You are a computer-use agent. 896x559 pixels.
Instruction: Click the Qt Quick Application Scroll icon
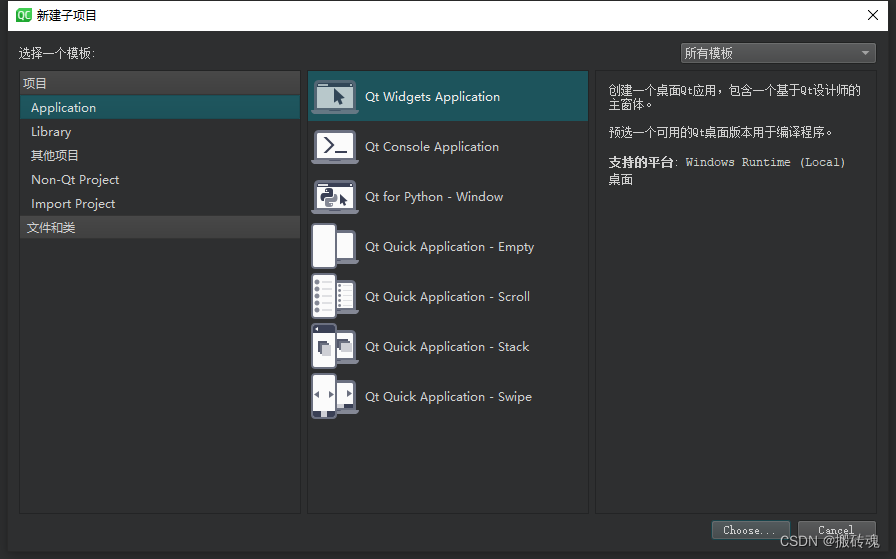click(335, 297)
